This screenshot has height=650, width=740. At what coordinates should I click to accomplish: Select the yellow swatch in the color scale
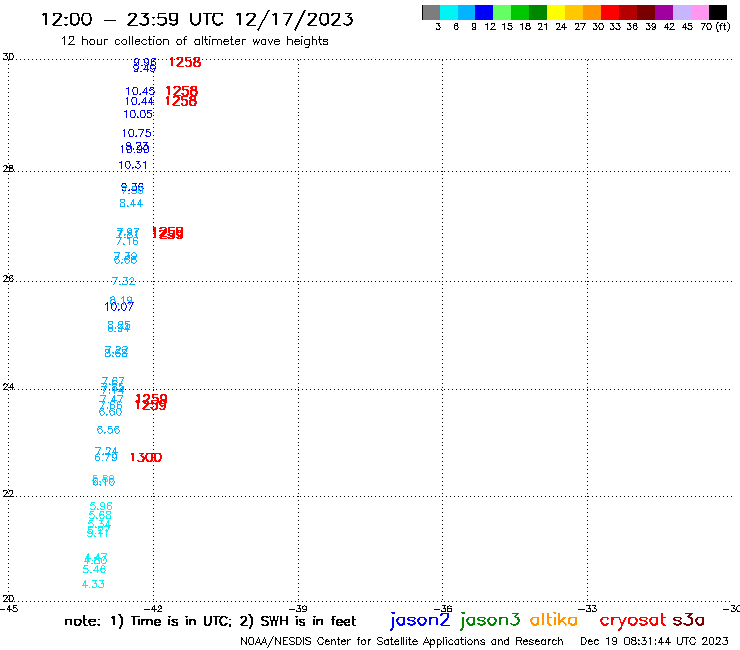pyautogui.click(x=555, y=12)
